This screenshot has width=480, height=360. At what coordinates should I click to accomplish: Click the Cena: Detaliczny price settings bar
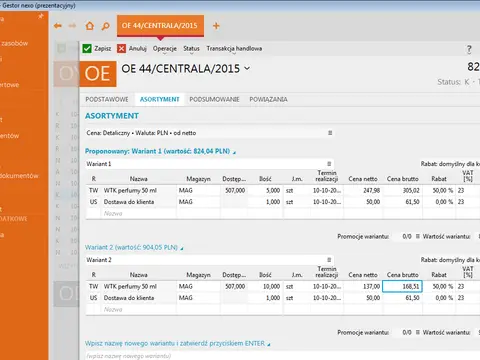(x=209, y=133)
